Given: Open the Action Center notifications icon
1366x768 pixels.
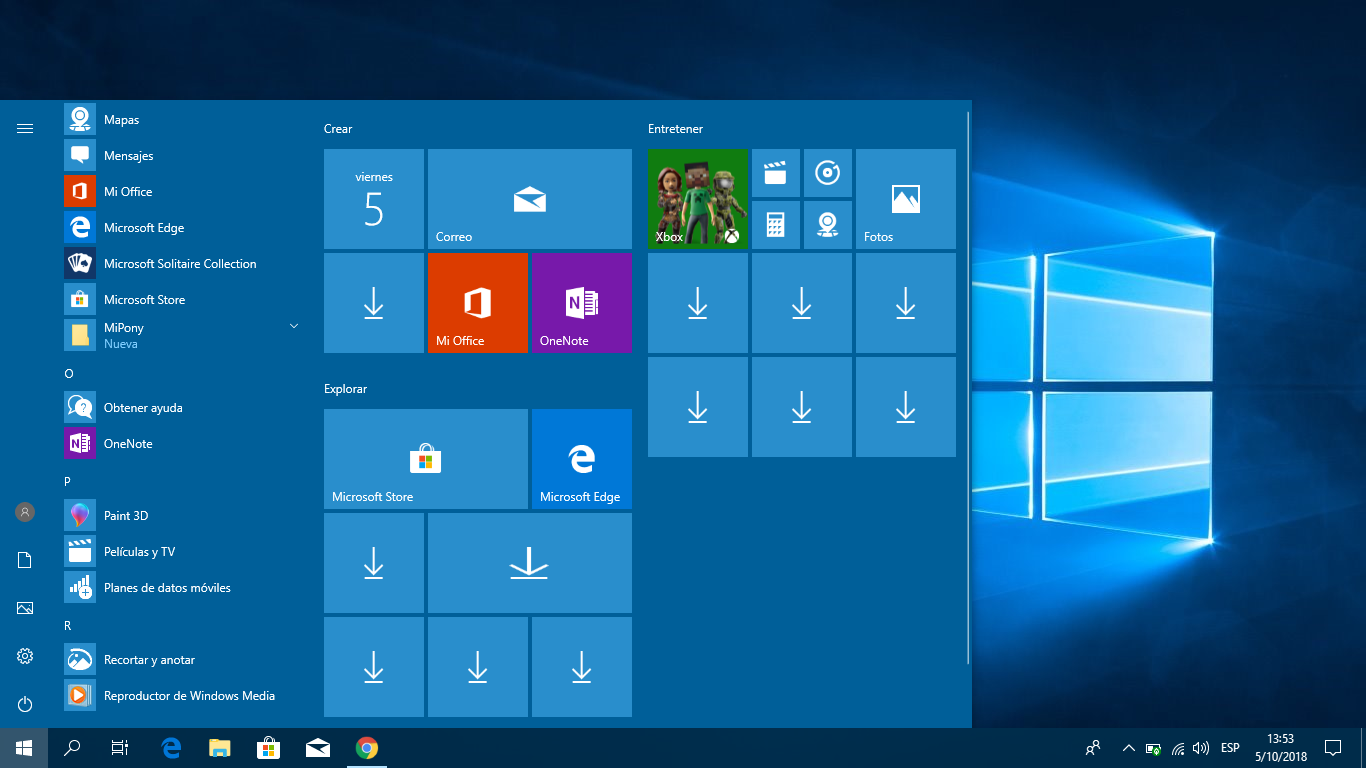Looking at the screenshot, I should click(x=1333, y=748).
